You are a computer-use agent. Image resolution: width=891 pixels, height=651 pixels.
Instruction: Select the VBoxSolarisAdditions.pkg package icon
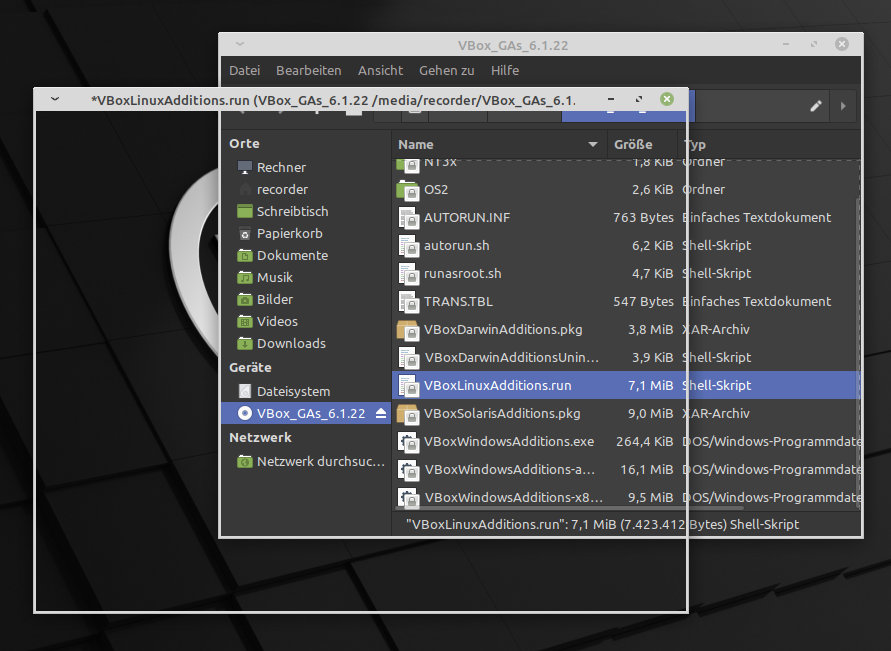coord(407,414)
